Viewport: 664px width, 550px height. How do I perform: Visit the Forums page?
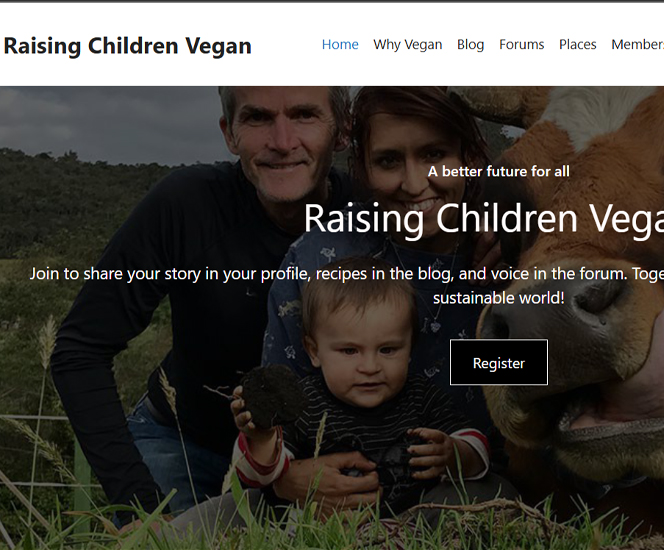(521, 44)
